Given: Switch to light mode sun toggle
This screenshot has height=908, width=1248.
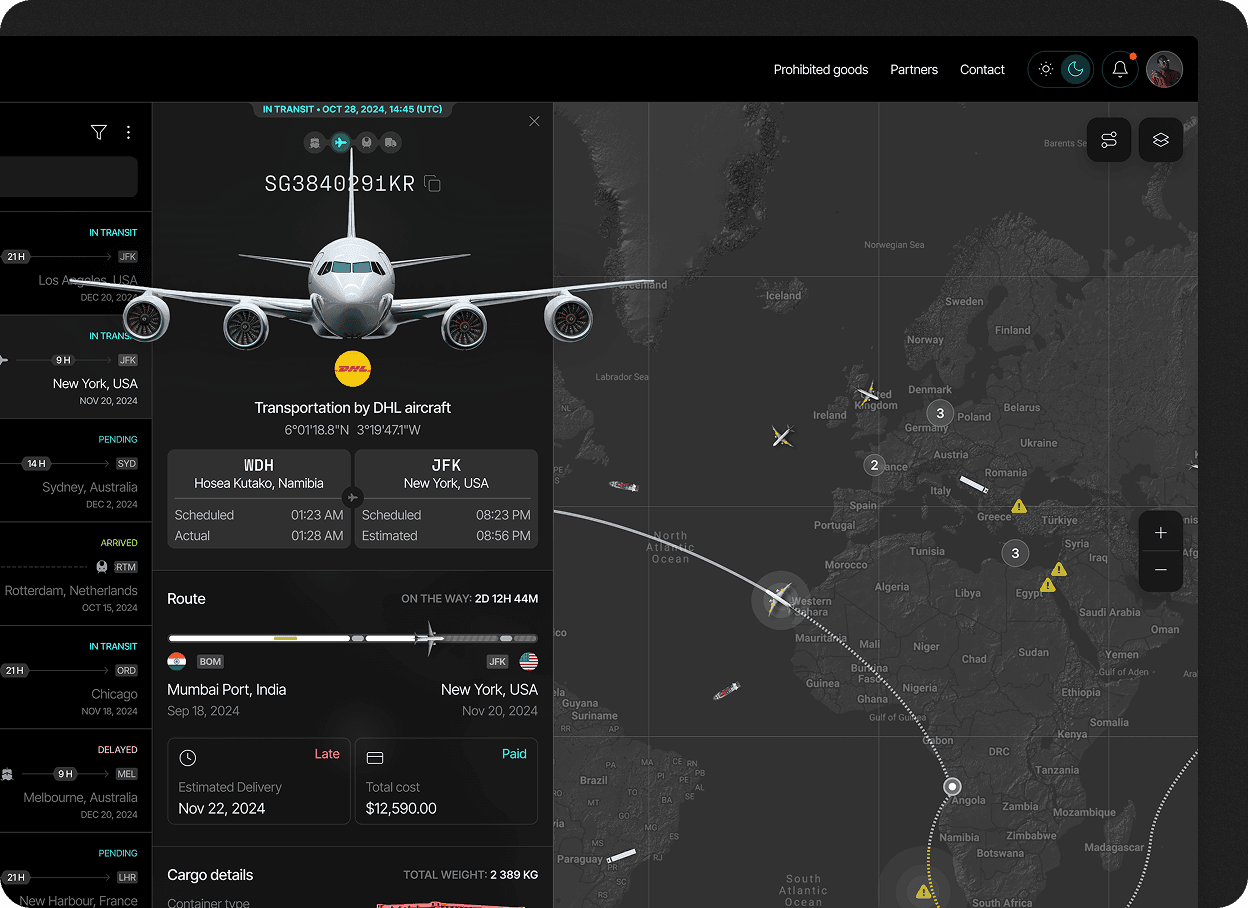Looking at the screenshot, I should pyautogui.click(x=1046, y=69).
